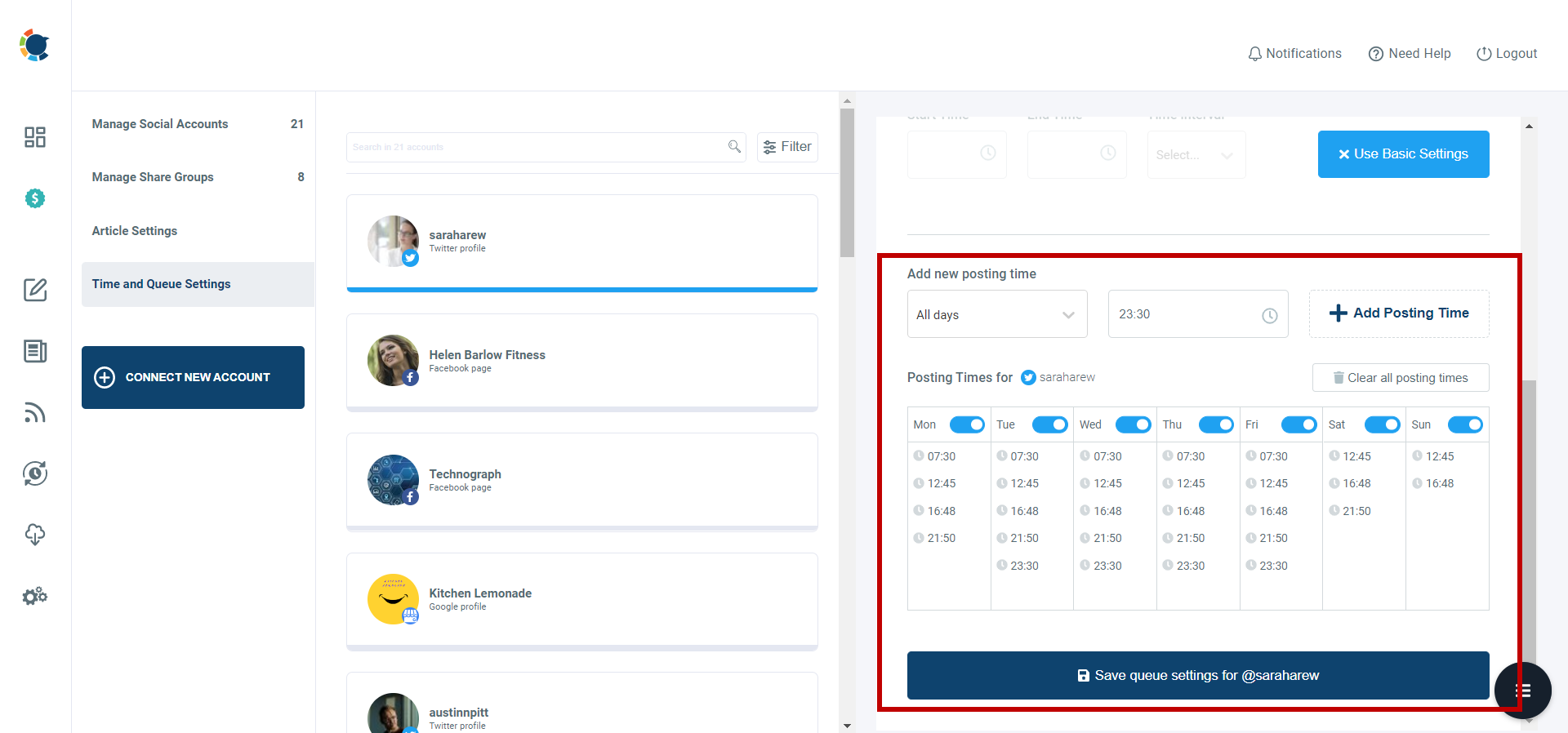This screenshot has height=733, width=1568.
Task: Open the settings gears icon
Action: pos(35,597)
